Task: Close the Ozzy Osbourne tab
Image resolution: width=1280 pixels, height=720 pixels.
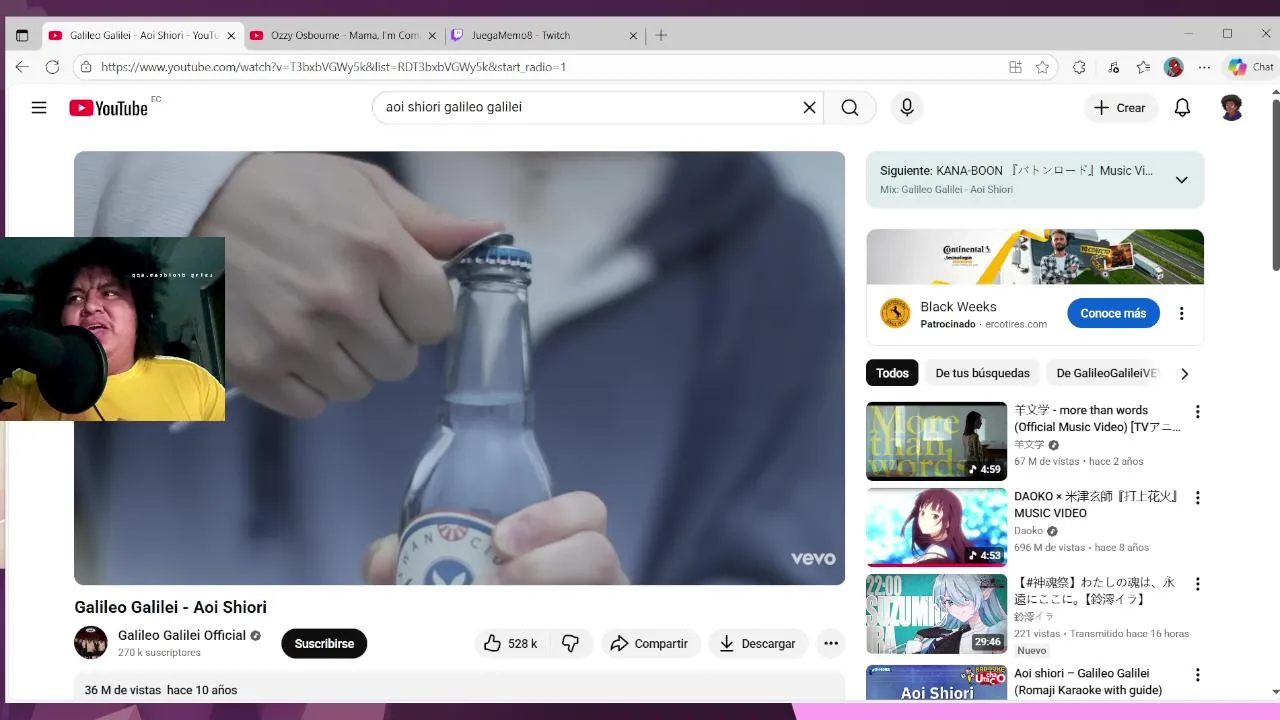Action: coord(433,35)
